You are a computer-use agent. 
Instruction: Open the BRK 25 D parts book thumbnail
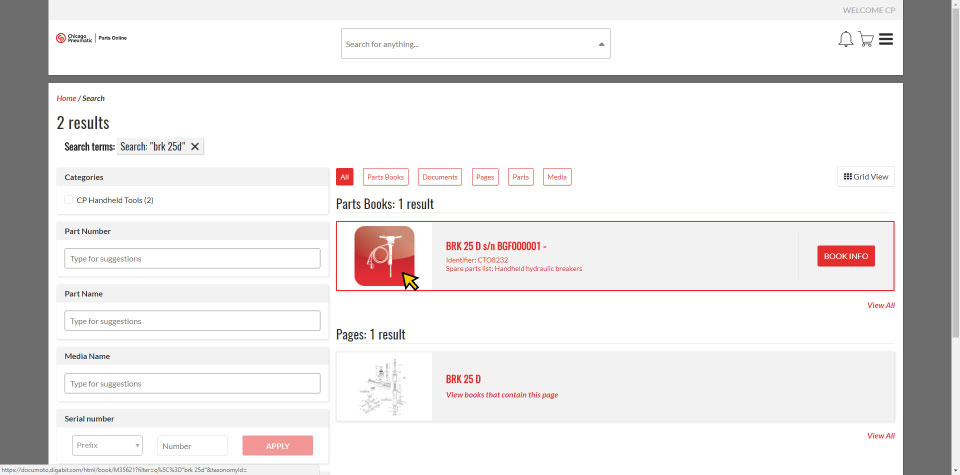point(384,256)
